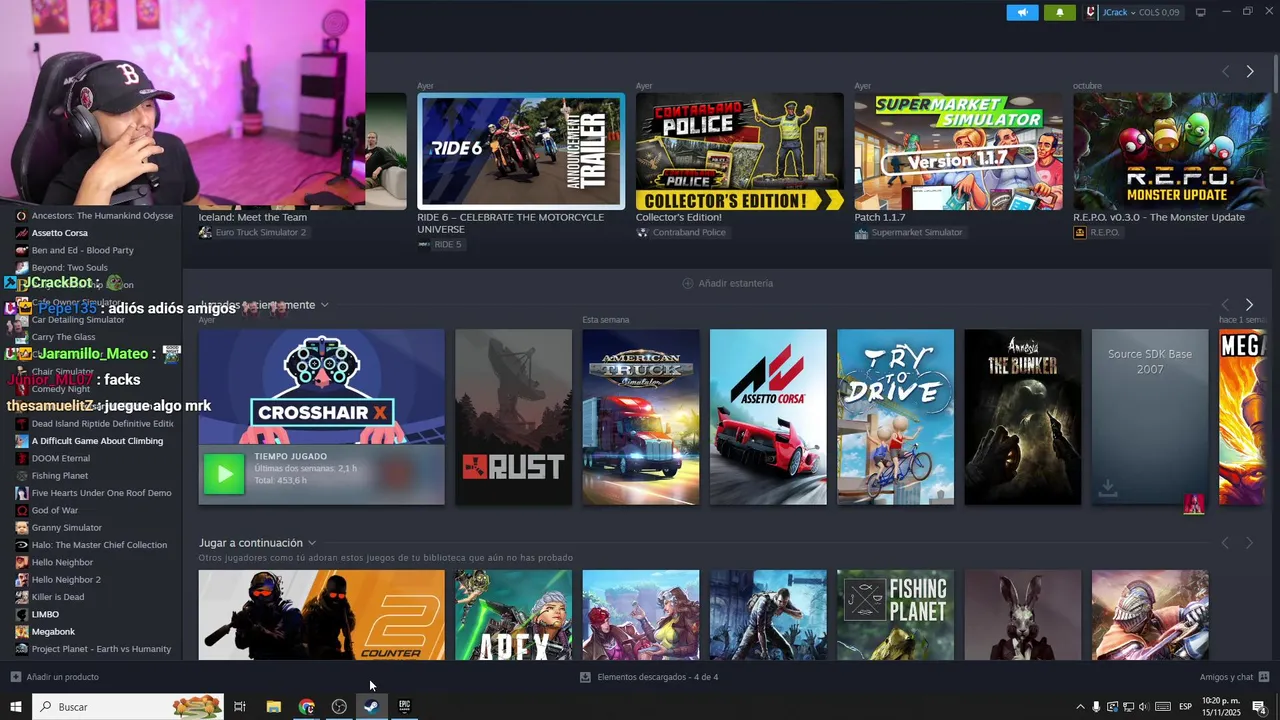This screenshot has height=720, width=1280.
Task: Go back in recent games shelf with left arrow
Action: click(1225, 304)
